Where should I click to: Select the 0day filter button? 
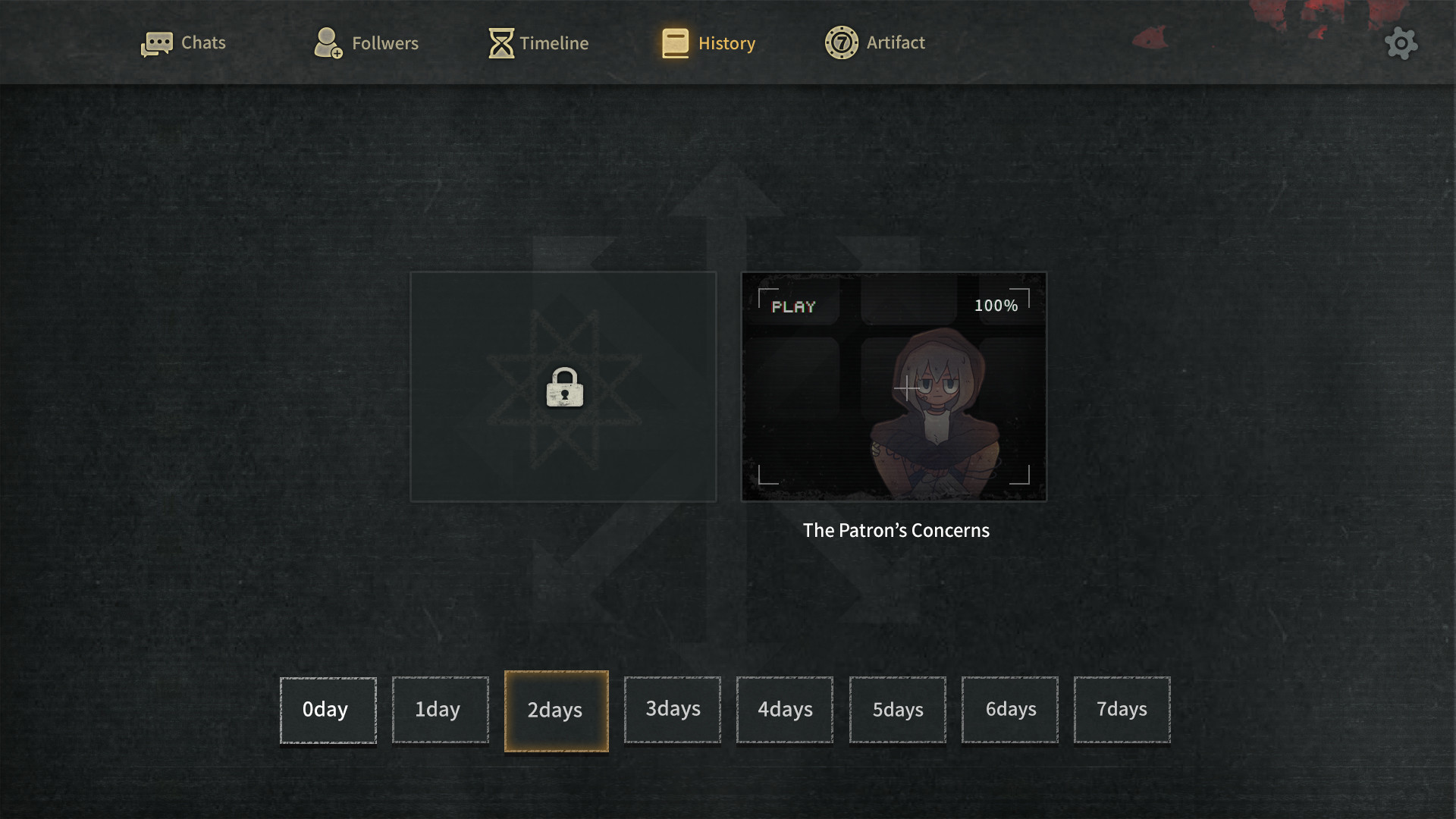point(327,710)
